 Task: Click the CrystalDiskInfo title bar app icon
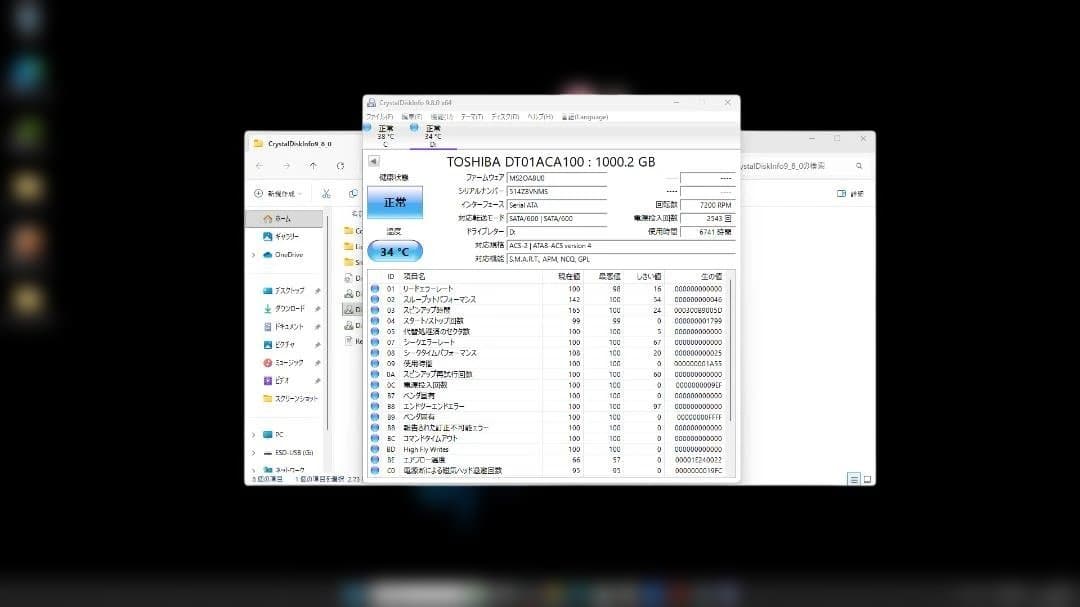(371, 103)
